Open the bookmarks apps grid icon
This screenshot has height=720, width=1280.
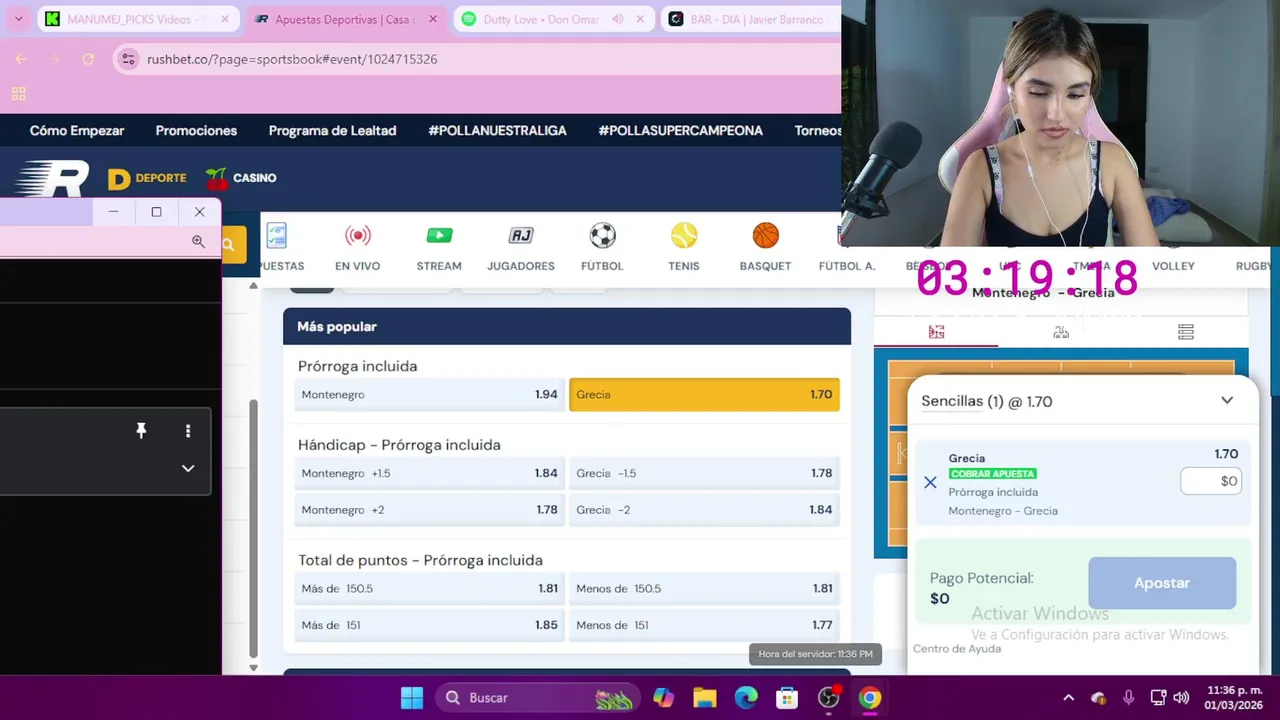pos(18,94)
